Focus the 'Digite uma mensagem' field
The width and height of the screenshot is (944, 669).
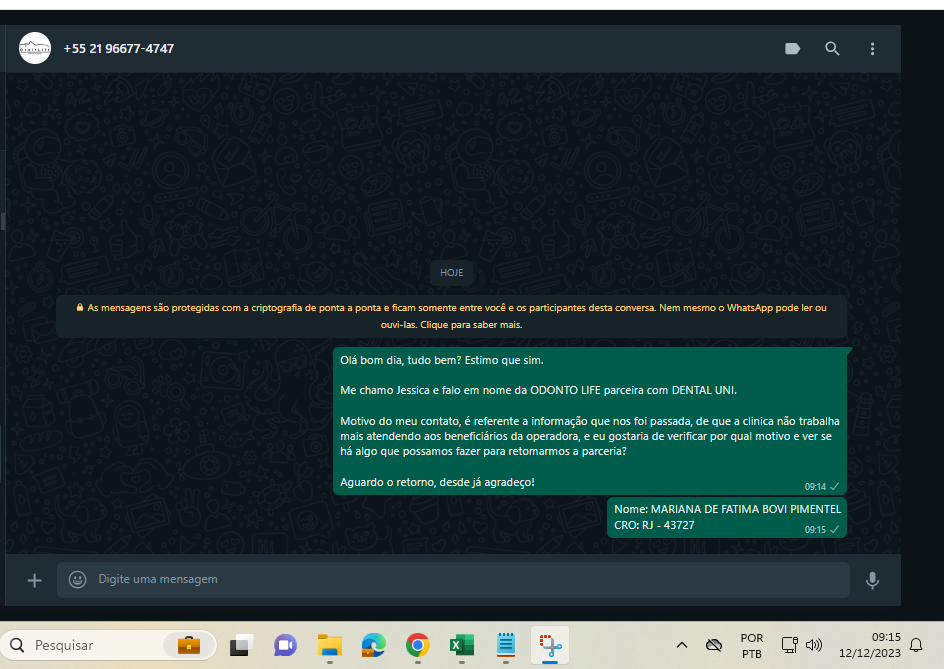[453, 579]
